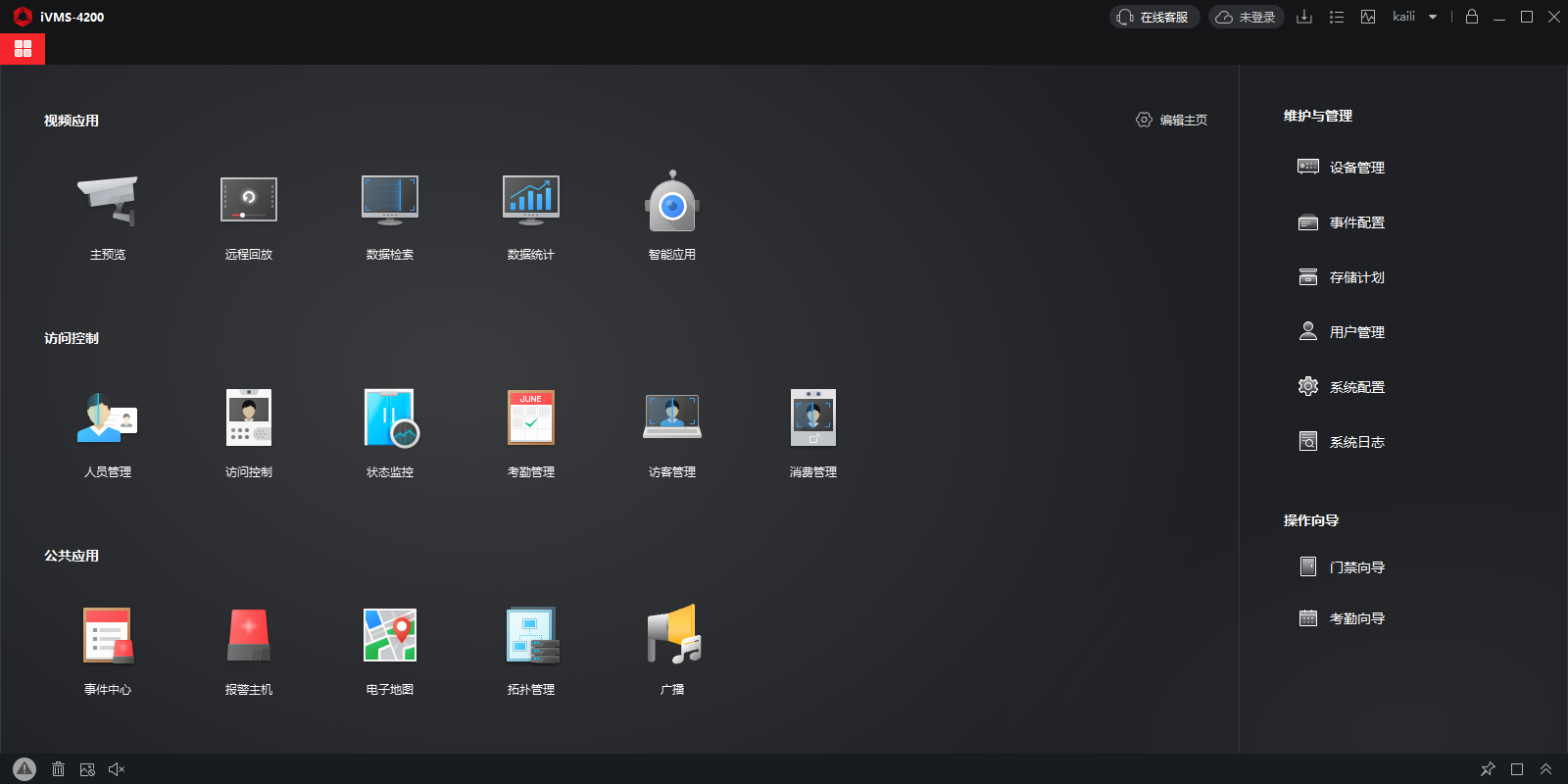Click the 编辑主页 edit homepage link
Screen dimensions: 1568x784
click(1172, 120)
